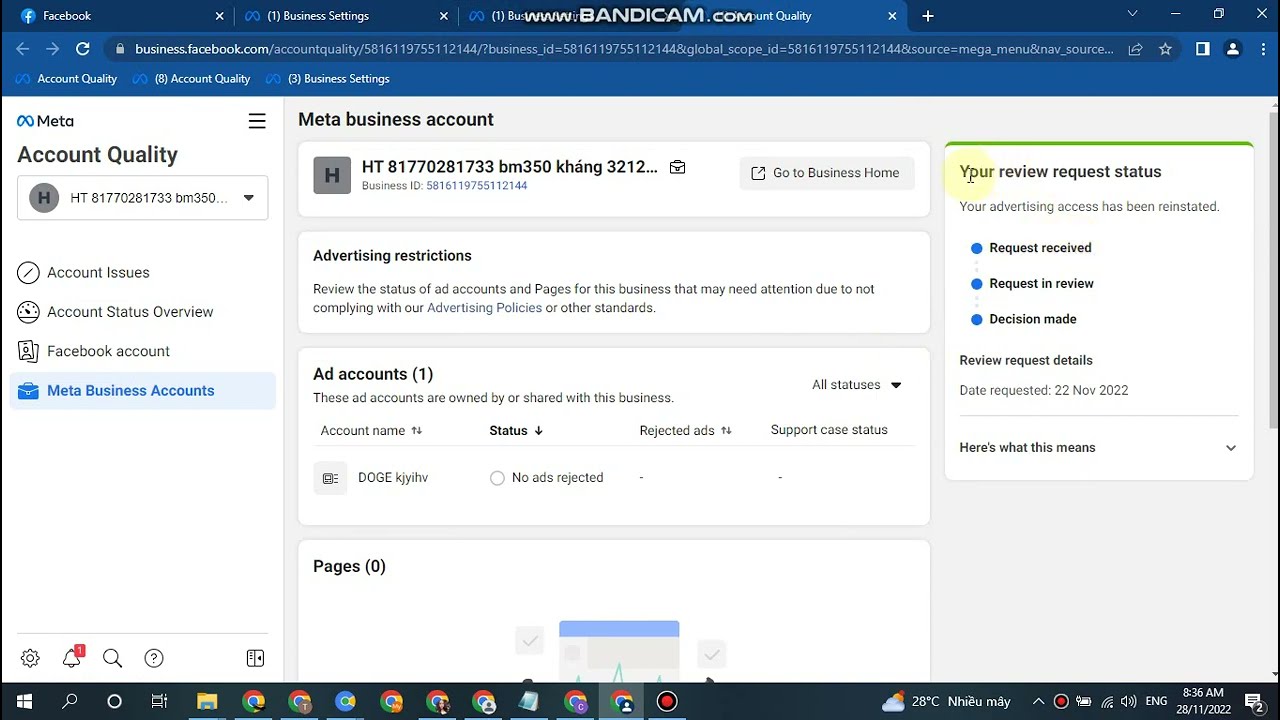Open Account Quality bookmark
The image size is (1280, 720).
pyautogui.click(x=67, y=79)
